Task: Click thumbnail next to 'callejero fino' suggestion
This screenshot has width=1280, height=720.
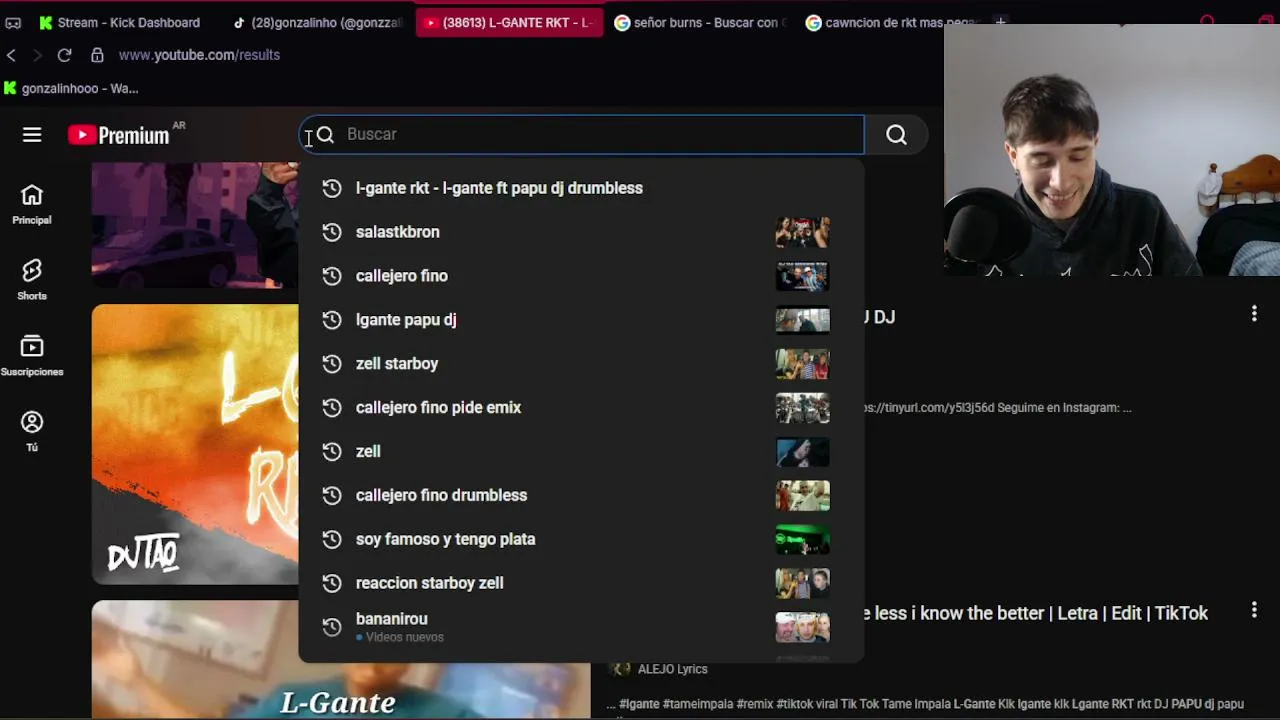Action: (803, 276)
